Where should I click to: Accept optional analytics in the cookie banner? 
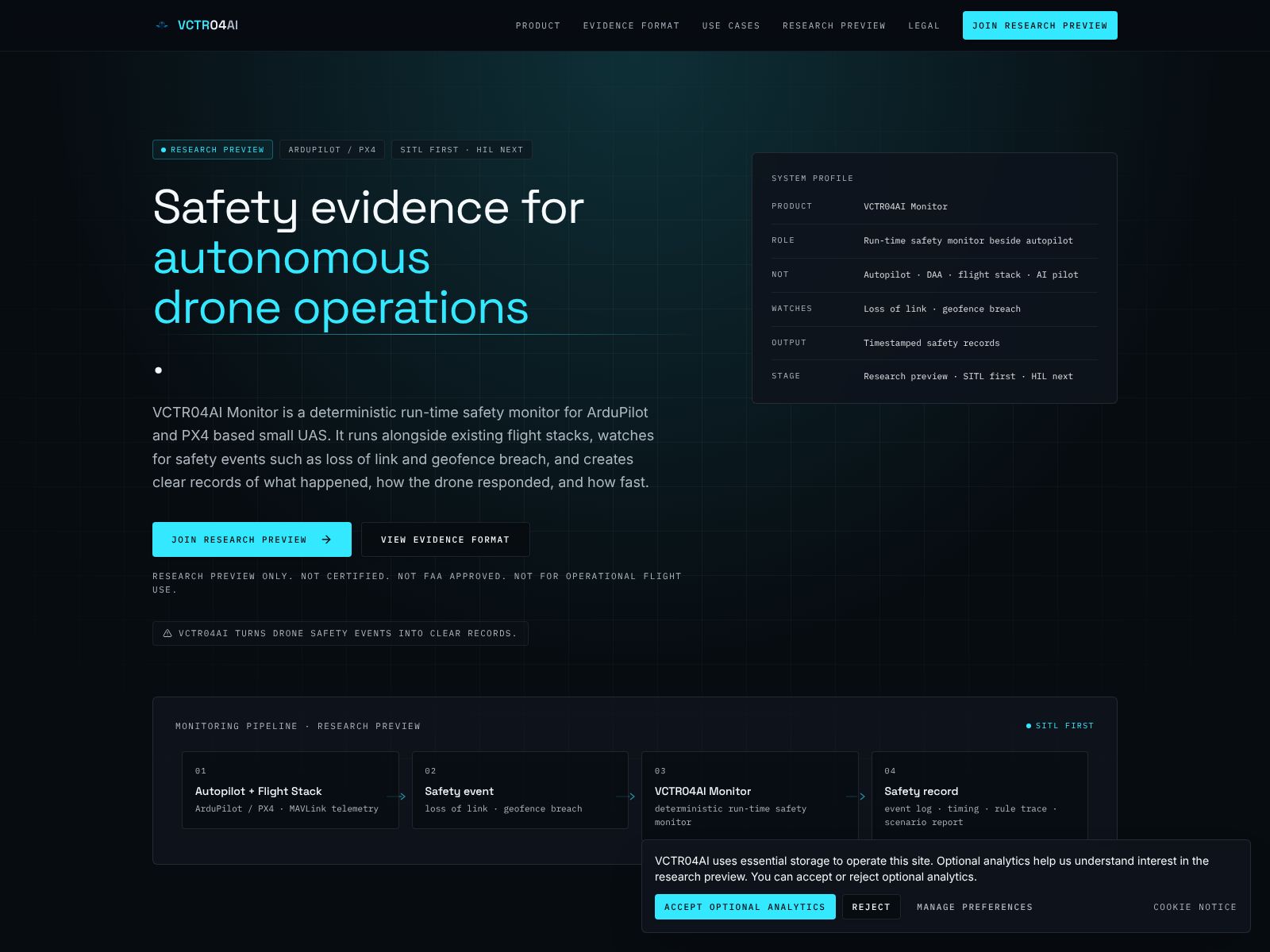745,907
